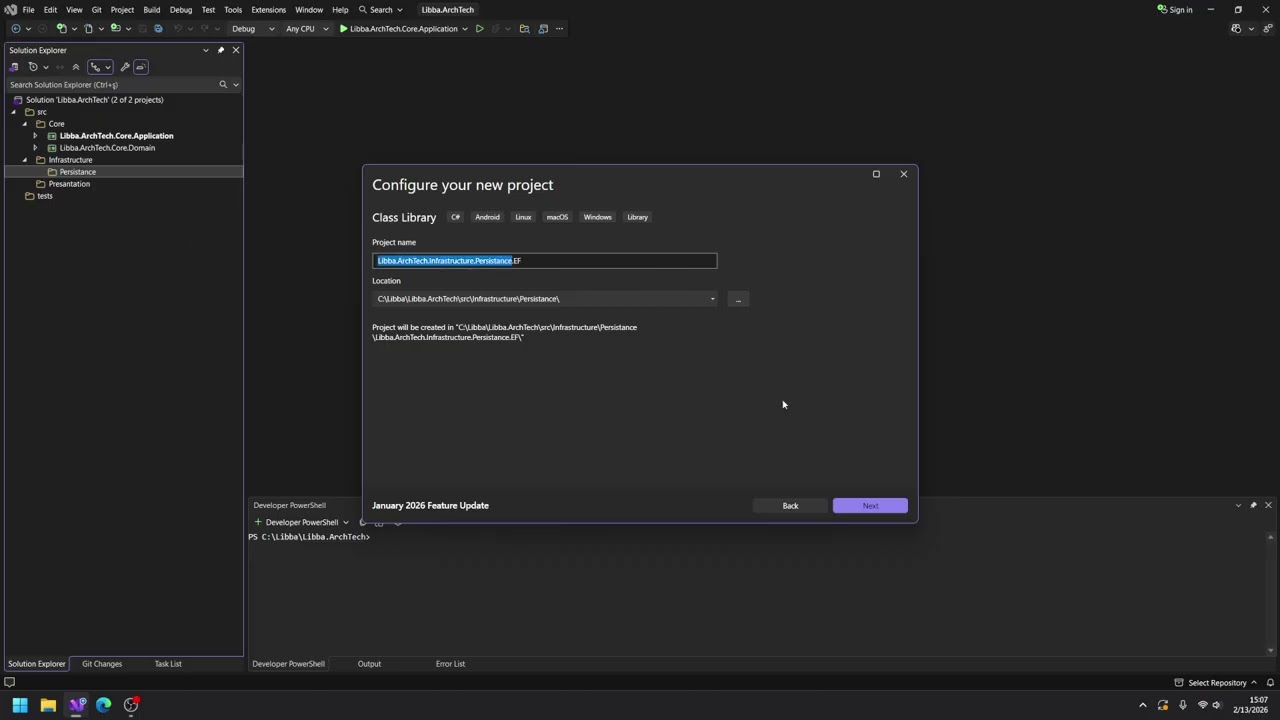Maximize the Configure your new project dialog

(x=876, y=174)
